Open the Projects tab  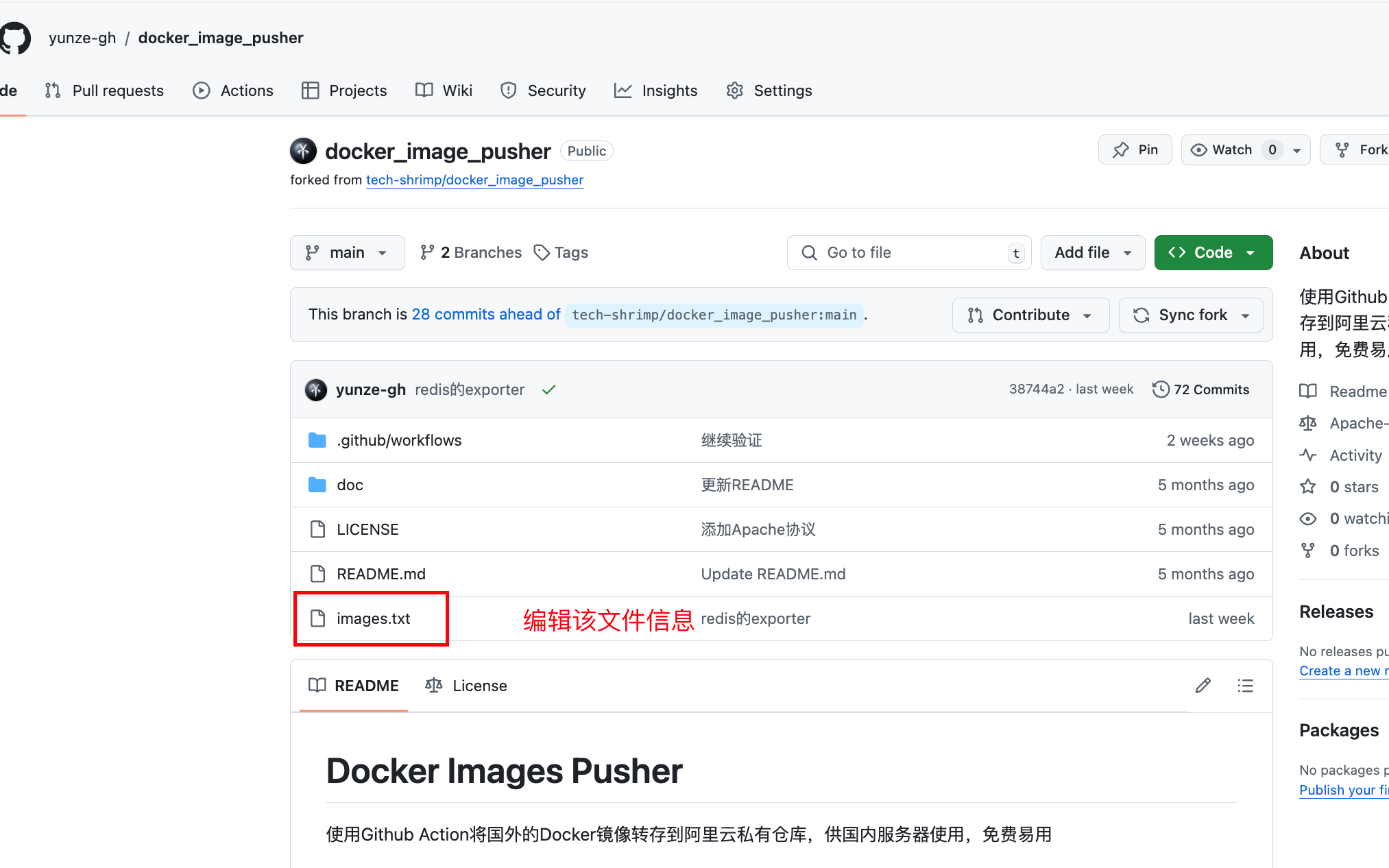(x=344, y=91)
